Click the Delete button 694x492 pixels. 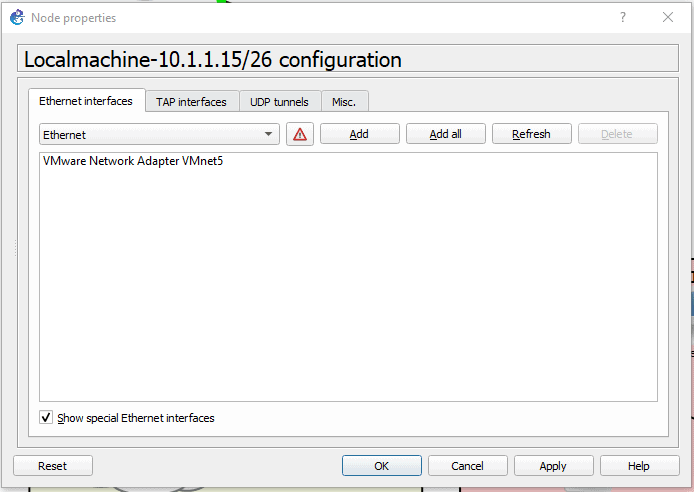[617, 134]
